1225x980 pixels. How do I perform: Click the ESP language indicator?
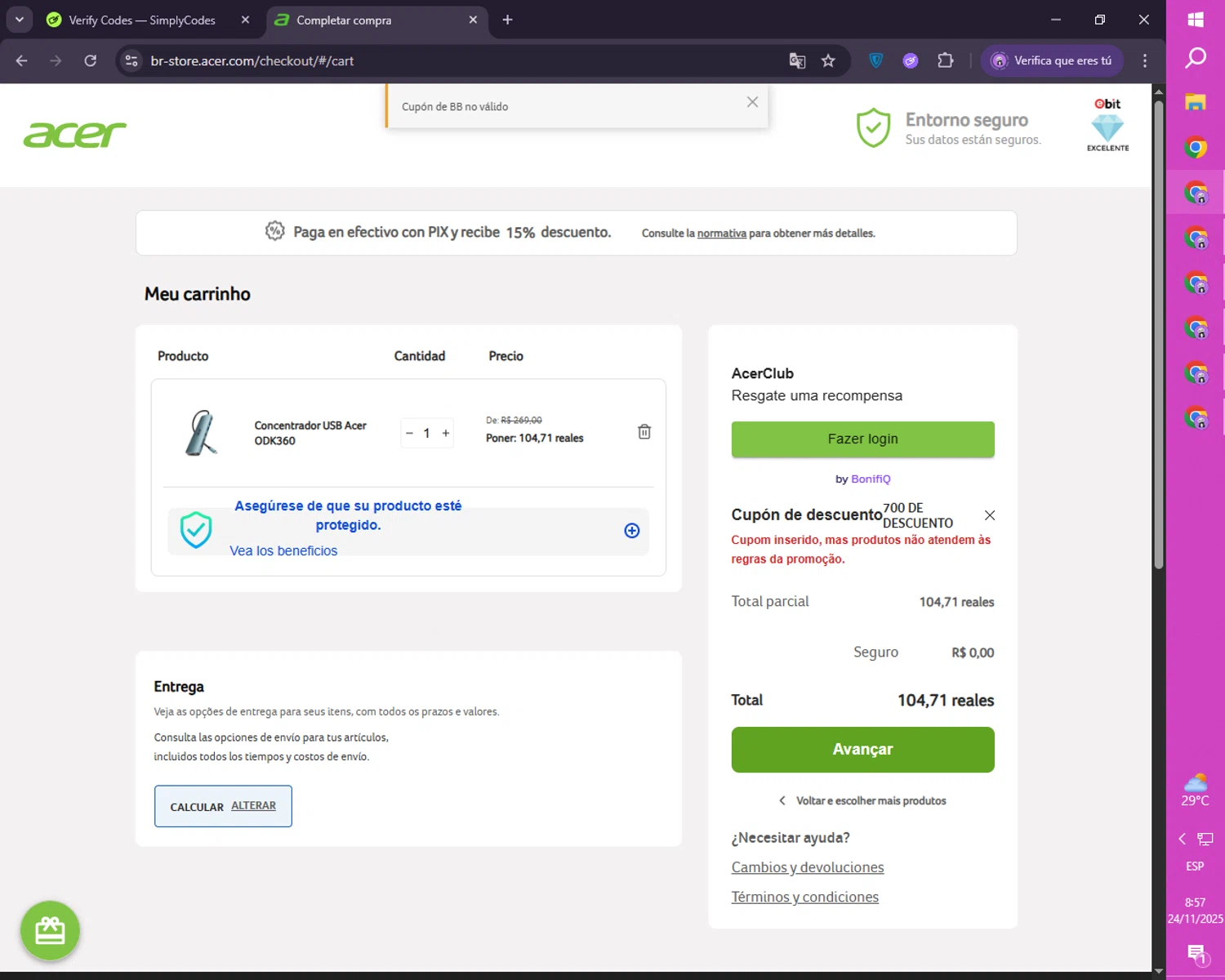[1195, 866]
